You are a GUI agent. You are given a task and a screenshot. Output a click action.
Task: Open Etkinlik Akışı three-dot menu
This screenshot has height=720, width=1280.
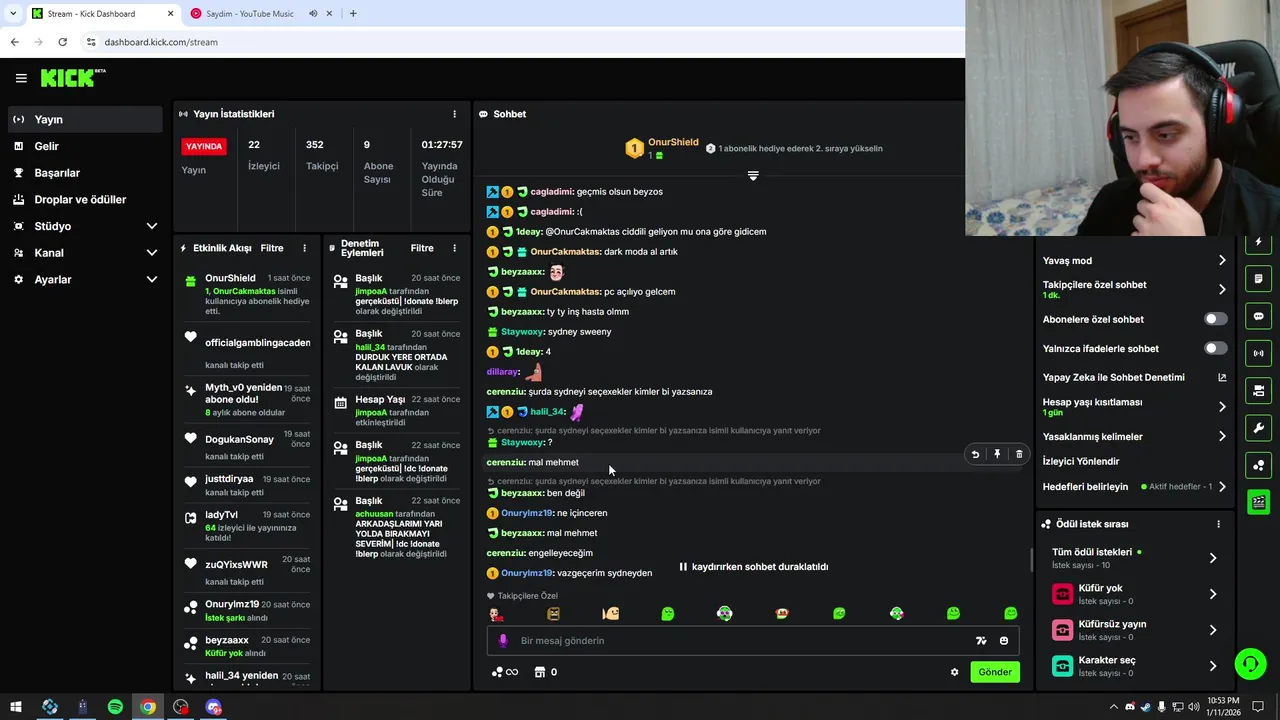[x=305, y=248]
